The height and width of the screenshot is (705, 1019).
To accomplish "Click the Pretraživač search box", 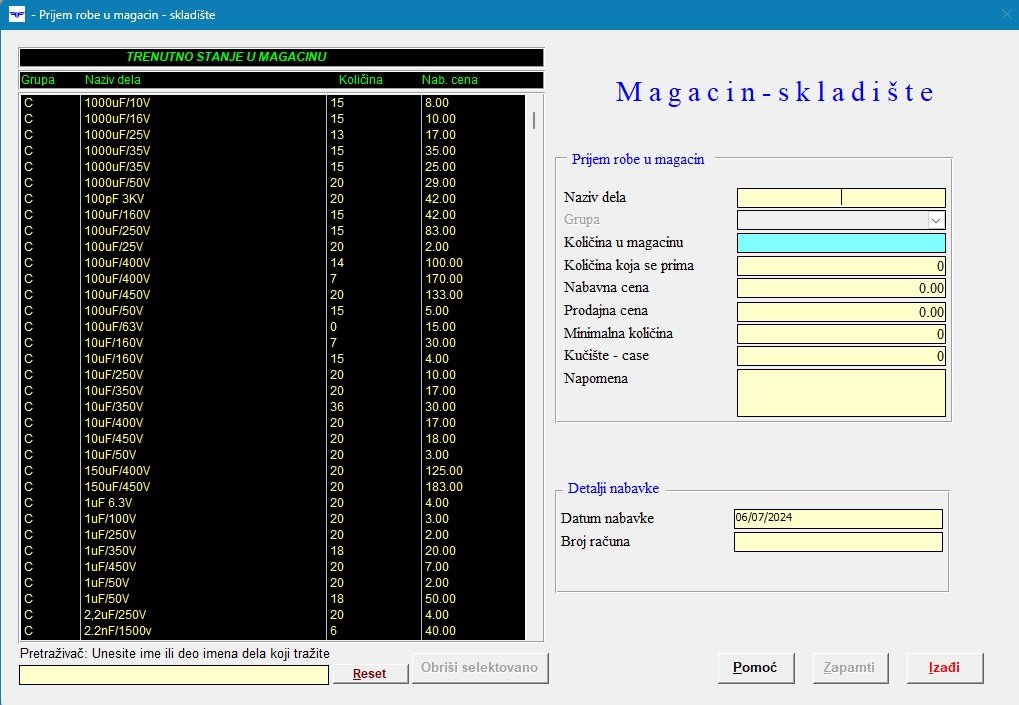I will [173, 675].
